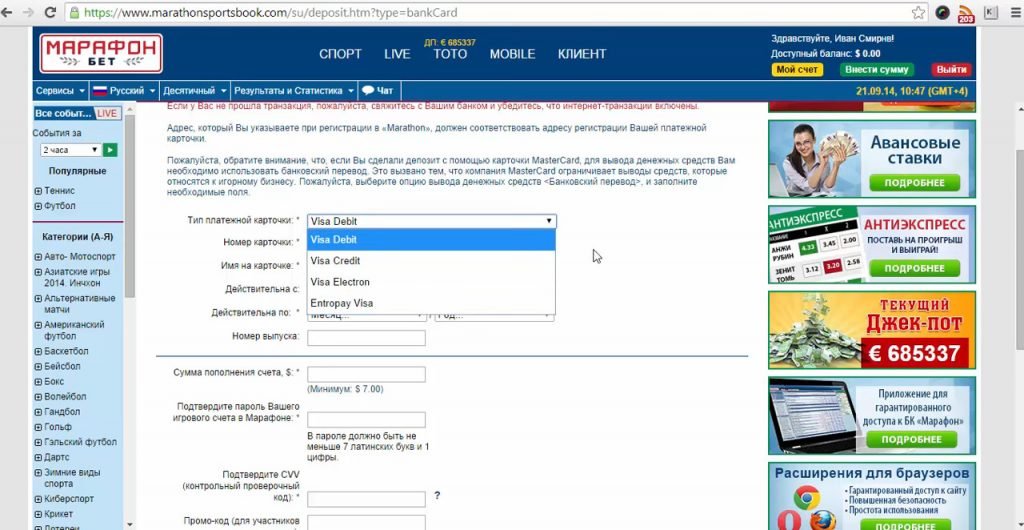The height and width of the screenshot is (530, 1024).
Task: Click the browser forward arrow
Action: point(28,12)
